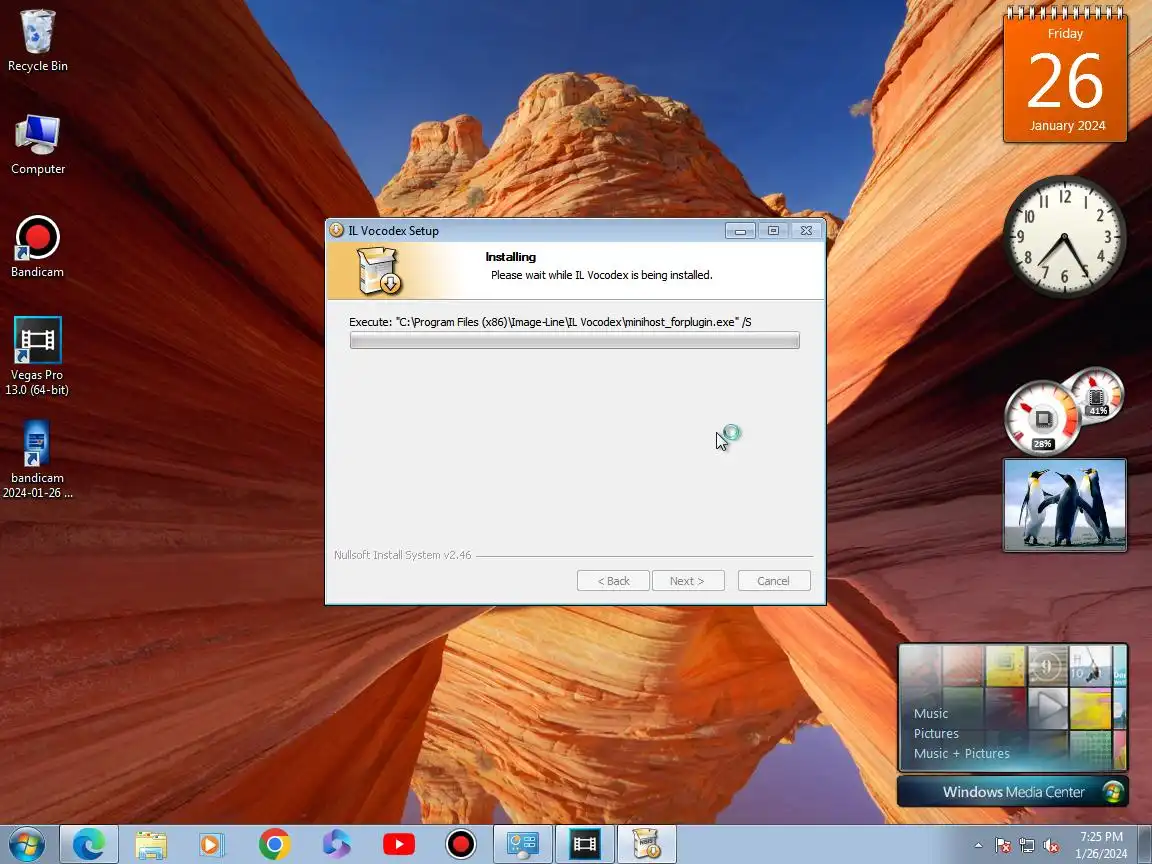Click the IL Vocodex installer box icon
The image size is (1152, 864).
pyautogui.click(x=378, y=270)
